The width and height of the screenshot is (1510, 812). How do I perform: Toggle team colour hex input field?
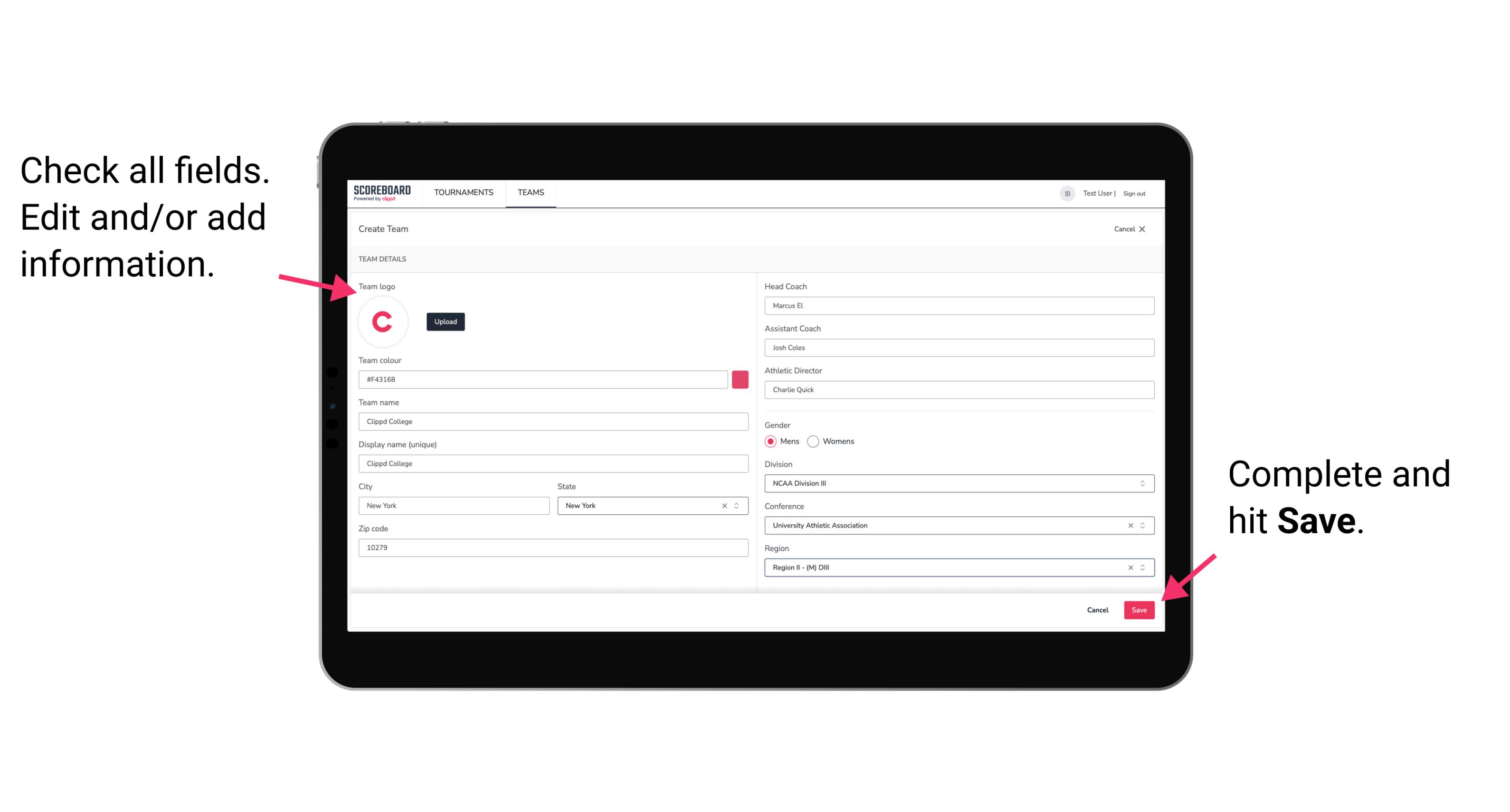(x=741, y=379)
